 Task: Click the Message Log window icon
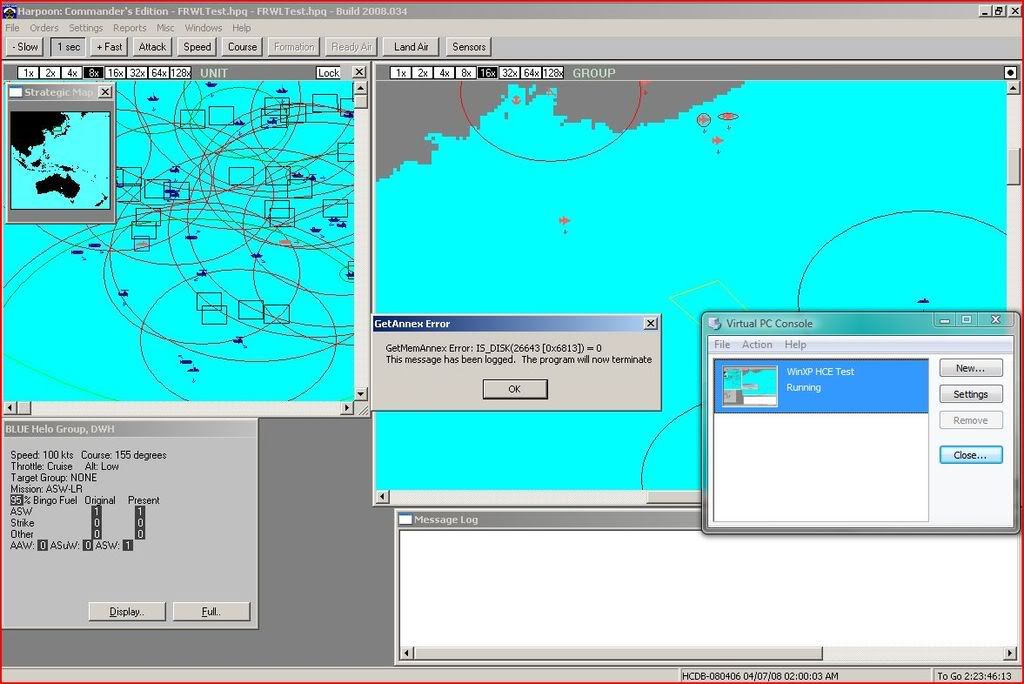pos(406,519)
